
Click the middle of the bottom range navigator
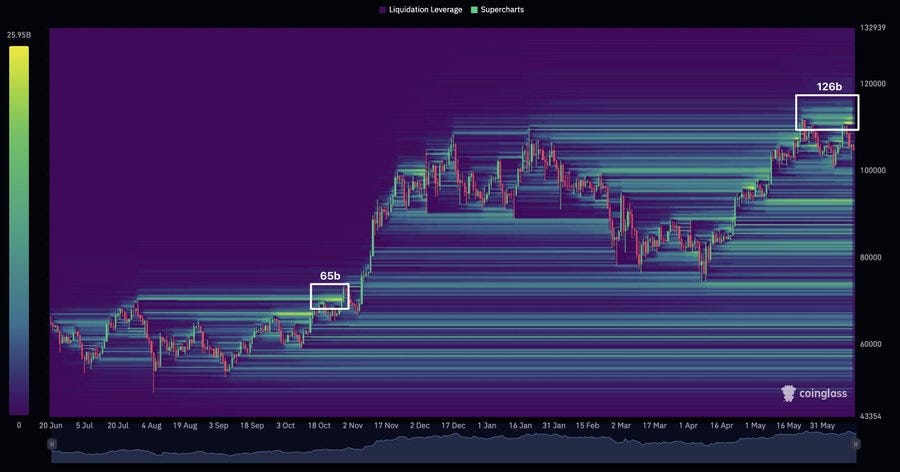click(452, 450)
